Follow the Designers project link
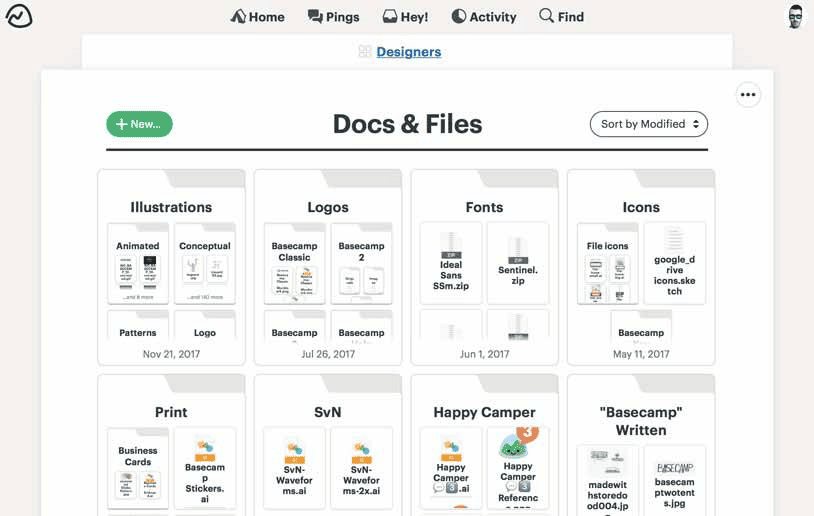 [408, 52]
